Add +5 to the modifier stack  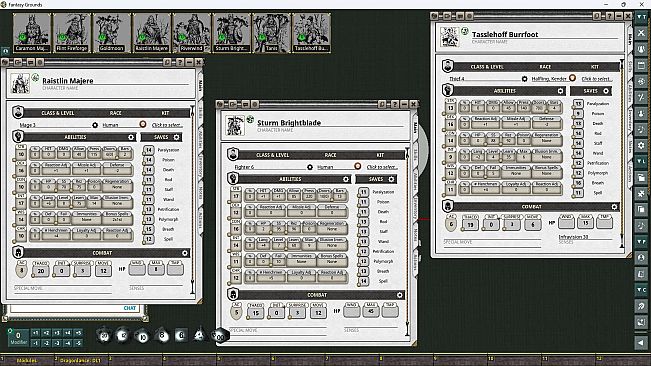pos(78,333)
